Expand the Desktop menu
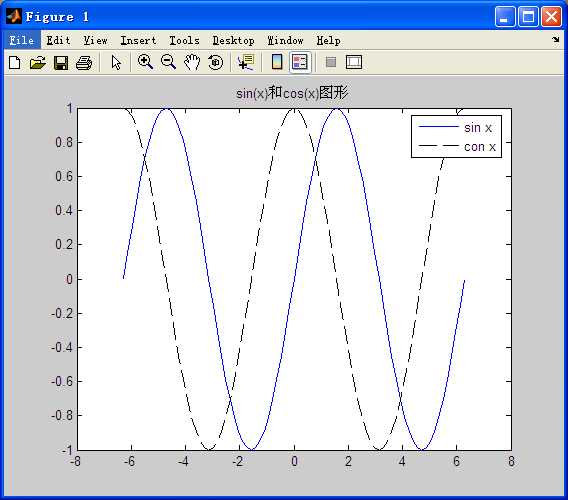This screenshot has height=500, width=568. pos(233,40)
